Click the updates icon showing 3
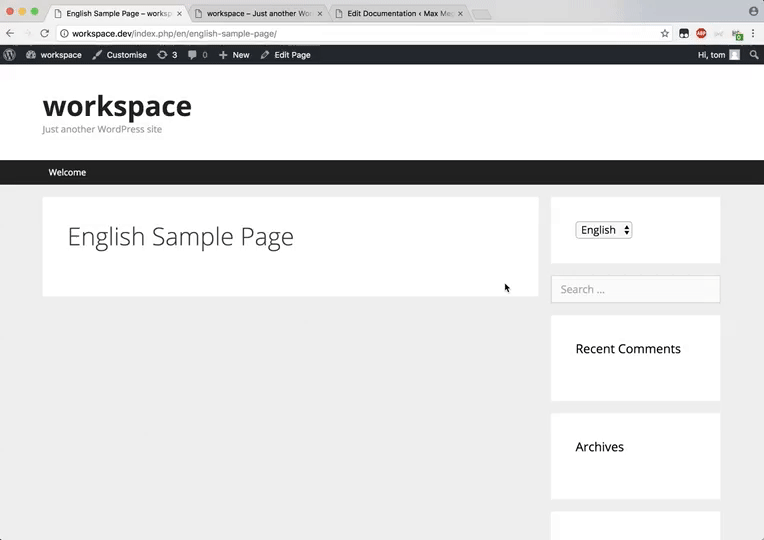 point(167,55)
